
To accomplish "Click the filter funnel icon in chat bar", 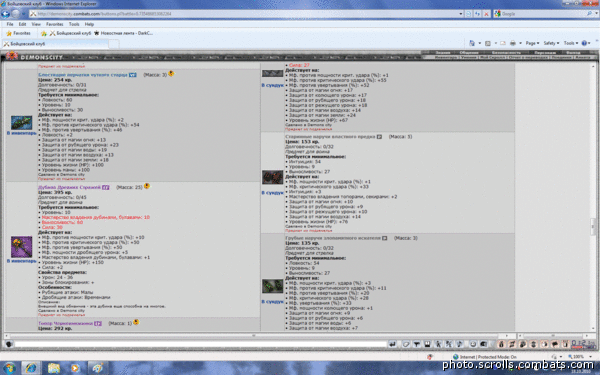I will coord(417,344).
